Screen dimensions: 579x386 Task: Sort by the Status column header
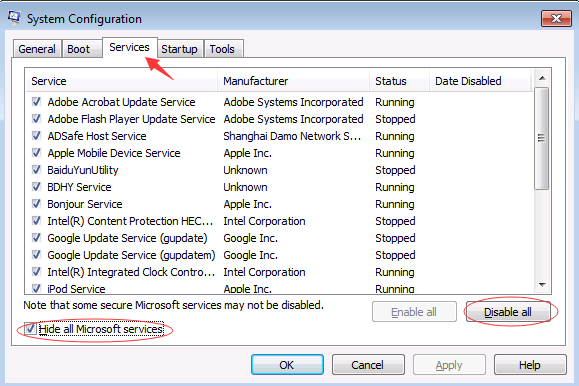pos(400,81)
